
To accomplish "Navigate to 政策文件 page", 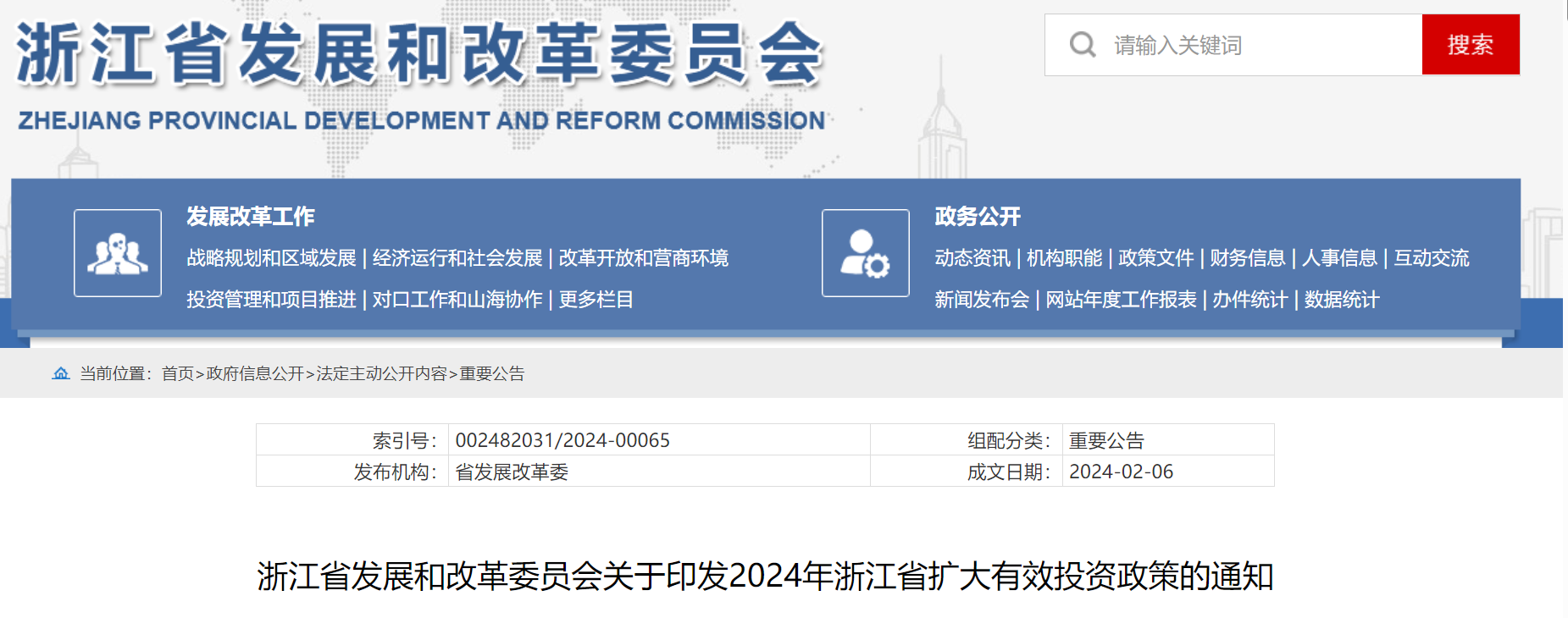I will click(1155, 258).
